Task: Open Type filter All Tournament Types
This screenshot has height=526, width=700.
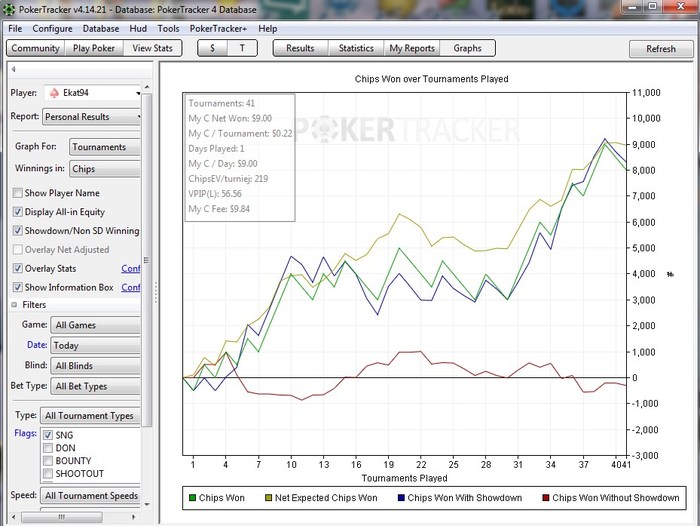Action: (x=91, y=416)
